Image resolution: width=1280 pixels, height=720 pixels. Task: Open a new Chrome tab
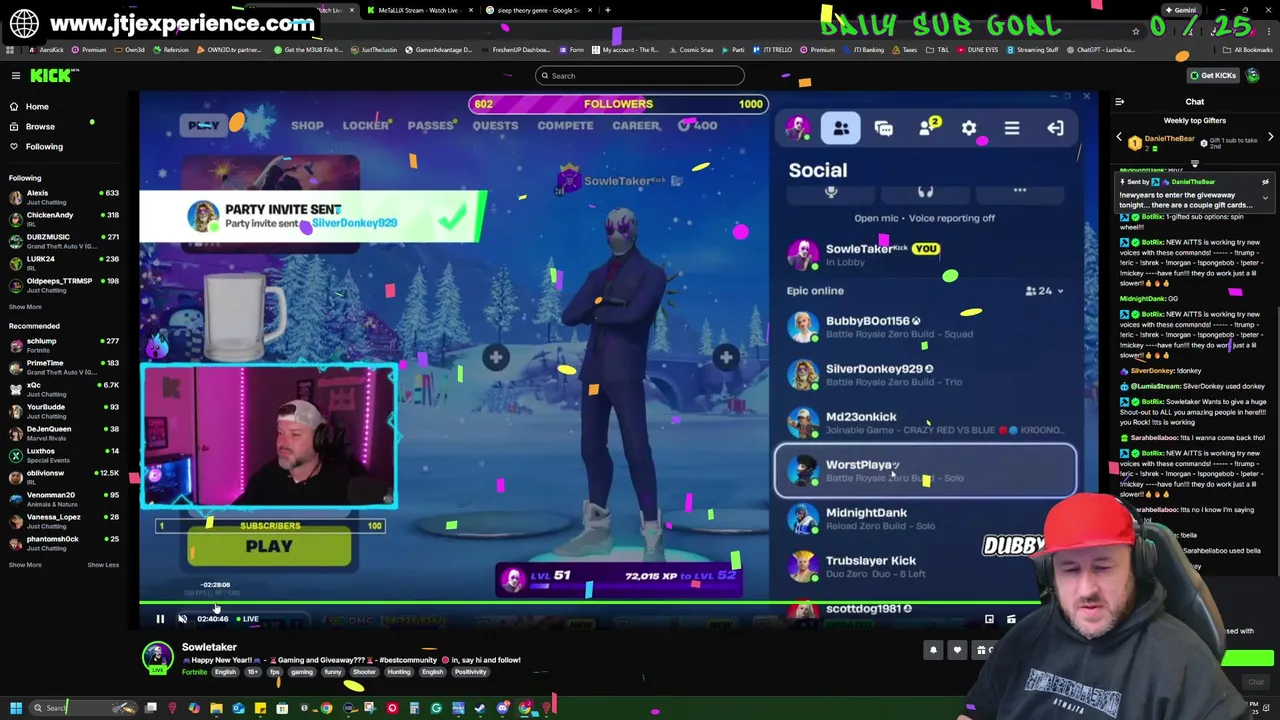(x=607, y=10)
